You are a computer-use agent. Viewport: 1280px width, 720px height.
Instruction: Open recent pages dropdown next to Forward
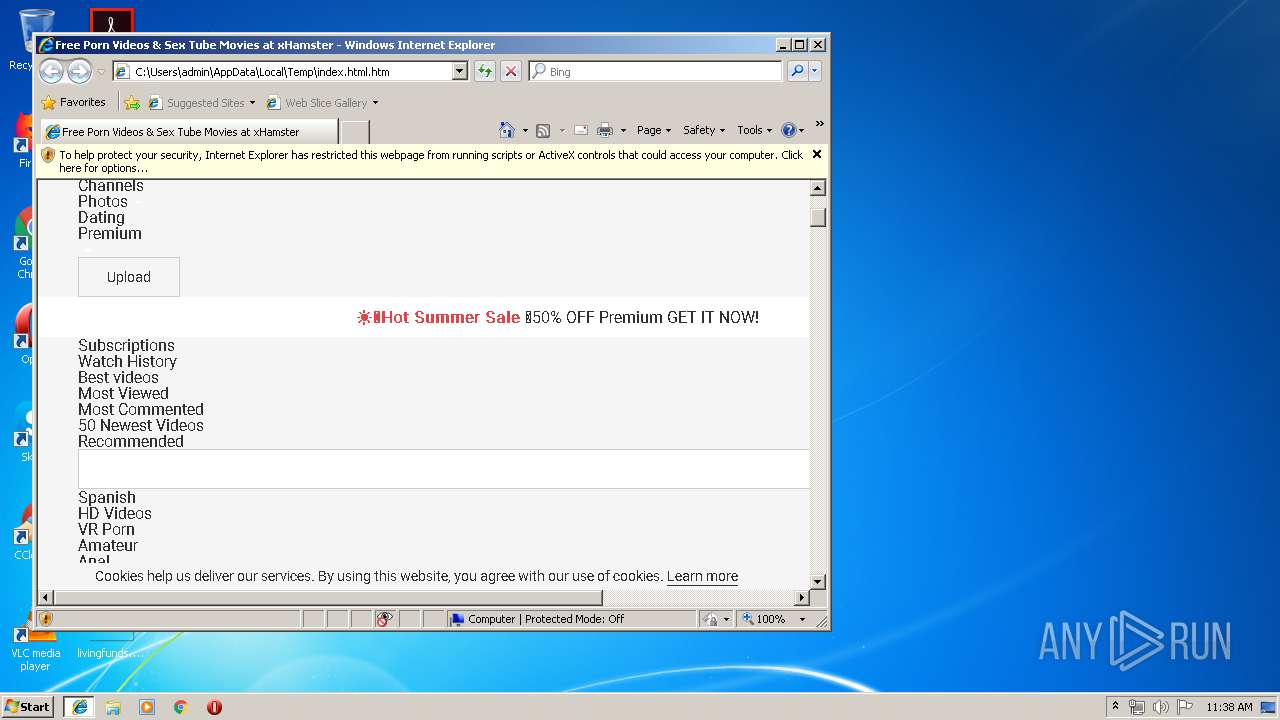click(x=101, y=72)
